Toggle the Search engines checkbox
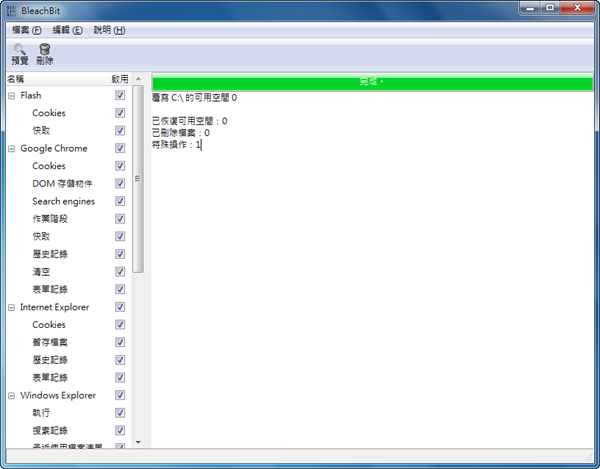This screenshot has height=469, width=600. pos(120,201)
